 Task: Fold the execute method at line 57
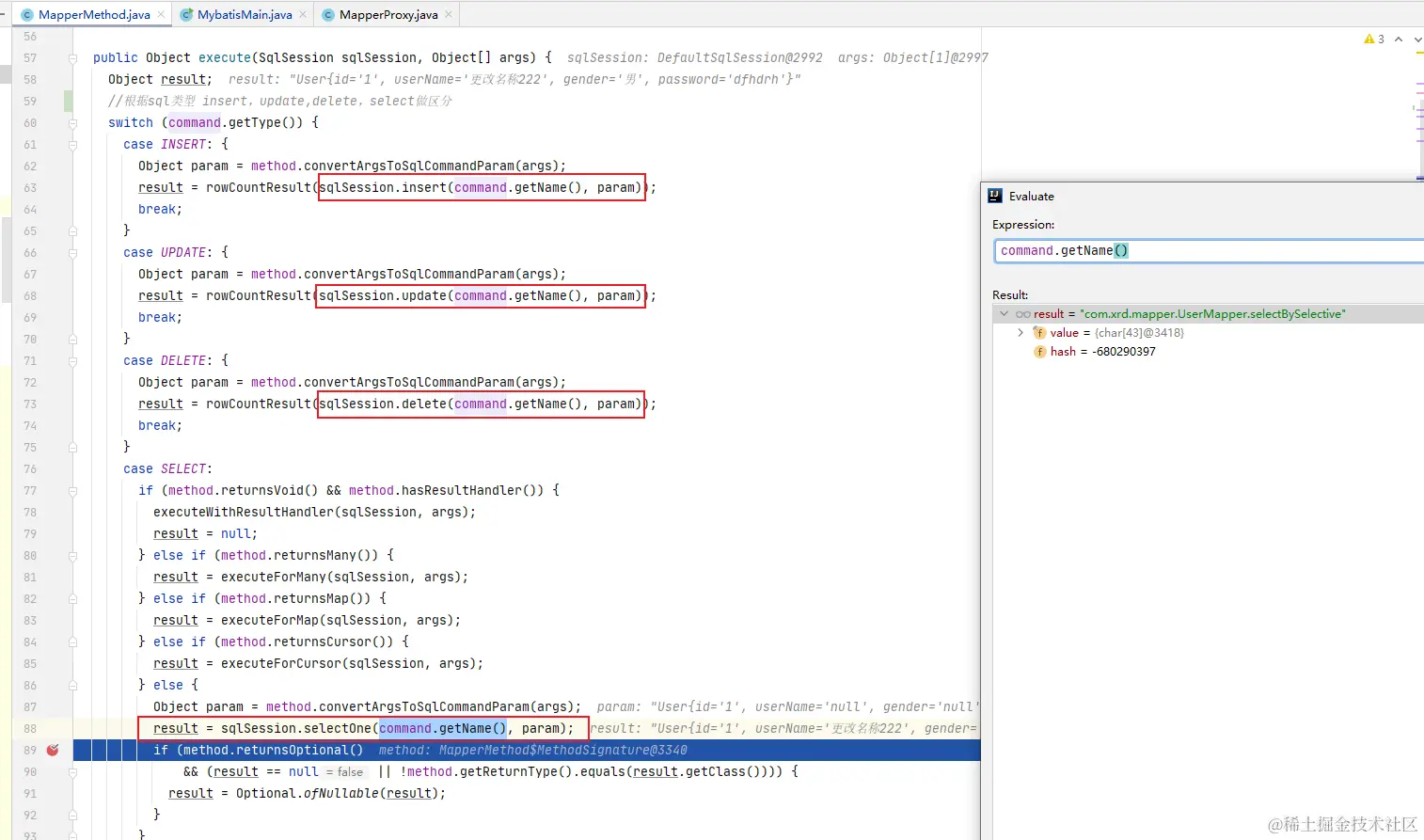[72, 57]
